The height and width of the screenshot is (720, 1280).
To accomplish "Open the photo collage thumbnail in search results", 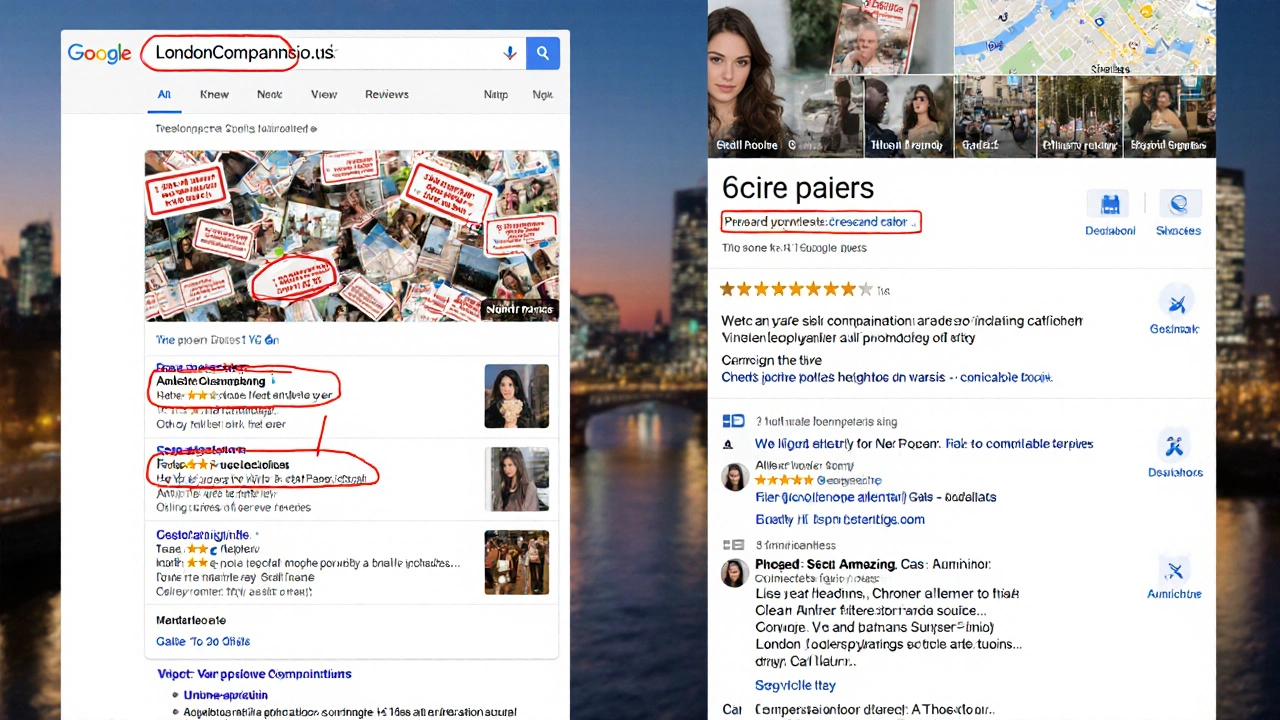I will click(x=352, y=235).
